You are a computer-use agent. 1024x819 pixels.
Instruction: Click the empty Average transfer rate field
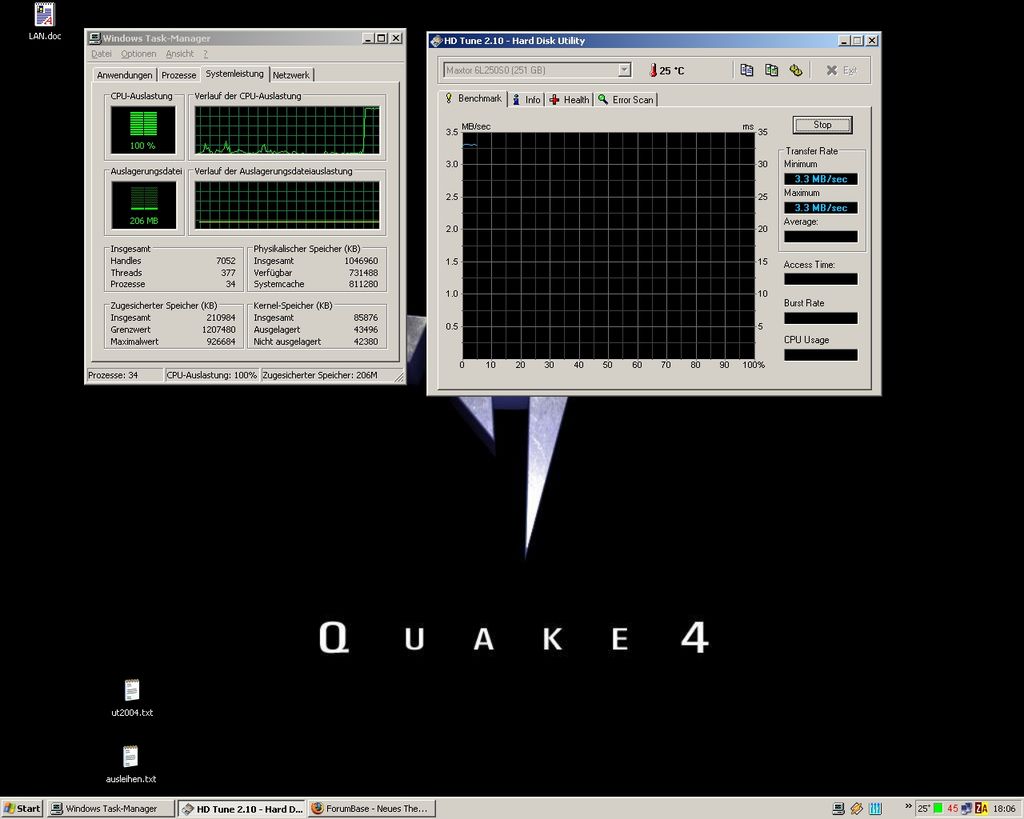pyautogui.click(x=820, y=236)
